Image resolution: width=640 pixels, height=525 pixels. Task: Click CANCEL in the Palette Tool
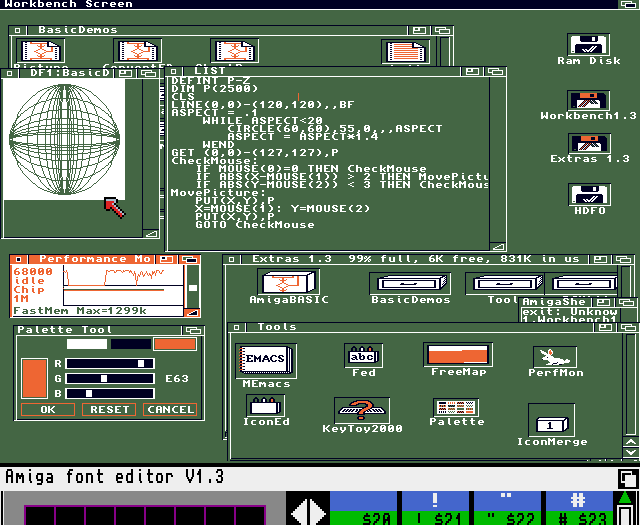(170, 409)
